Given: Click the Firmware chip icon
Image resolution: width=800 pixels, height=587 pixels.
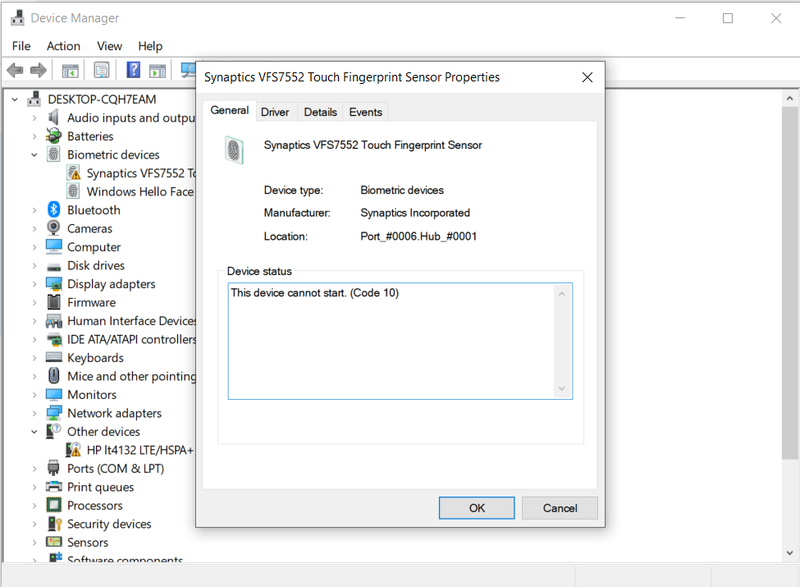Looking at the screenshot, I should [54, 302].
